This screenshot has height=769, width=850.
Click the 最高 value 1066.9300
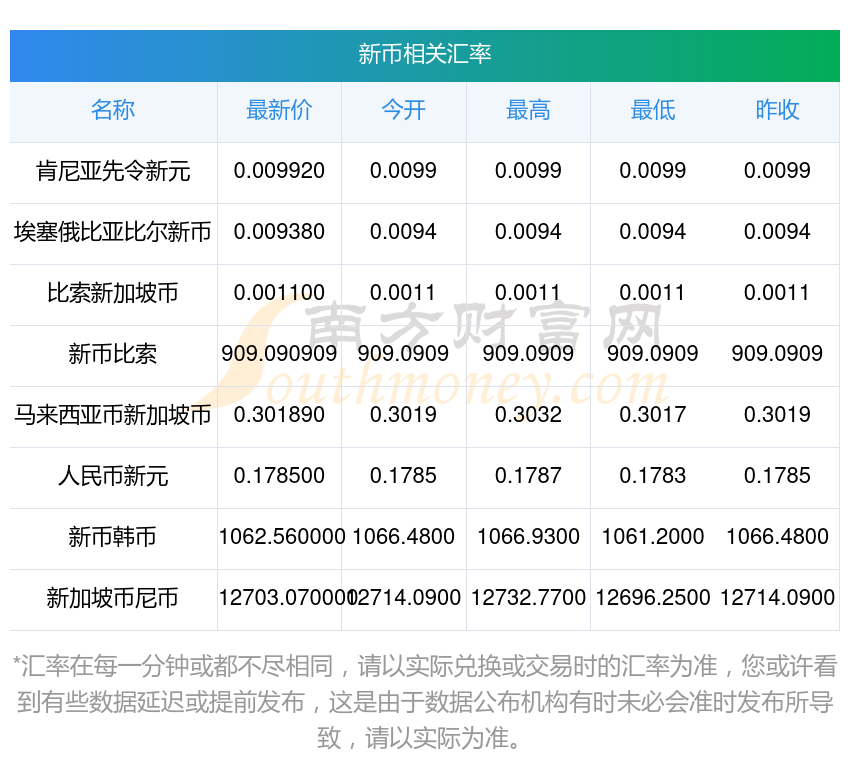pyautogui.click(x=528, y=537)
